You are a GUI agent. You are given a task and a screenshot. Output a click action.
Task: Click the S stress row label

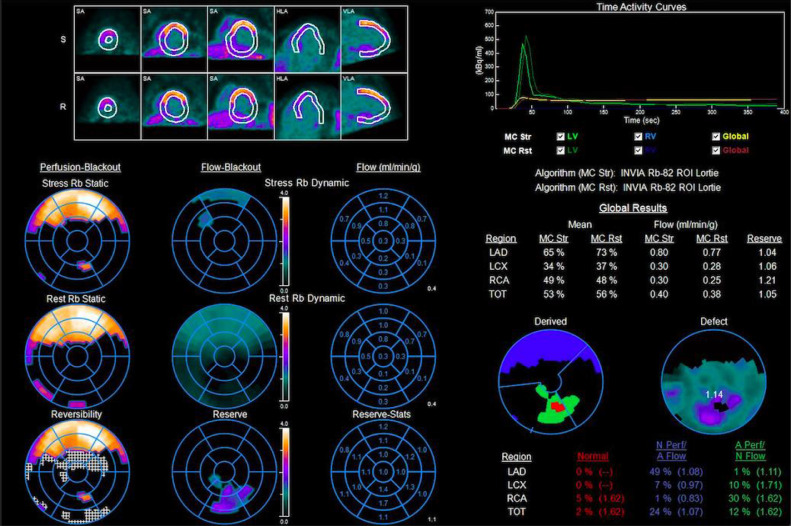click(63, 39)
